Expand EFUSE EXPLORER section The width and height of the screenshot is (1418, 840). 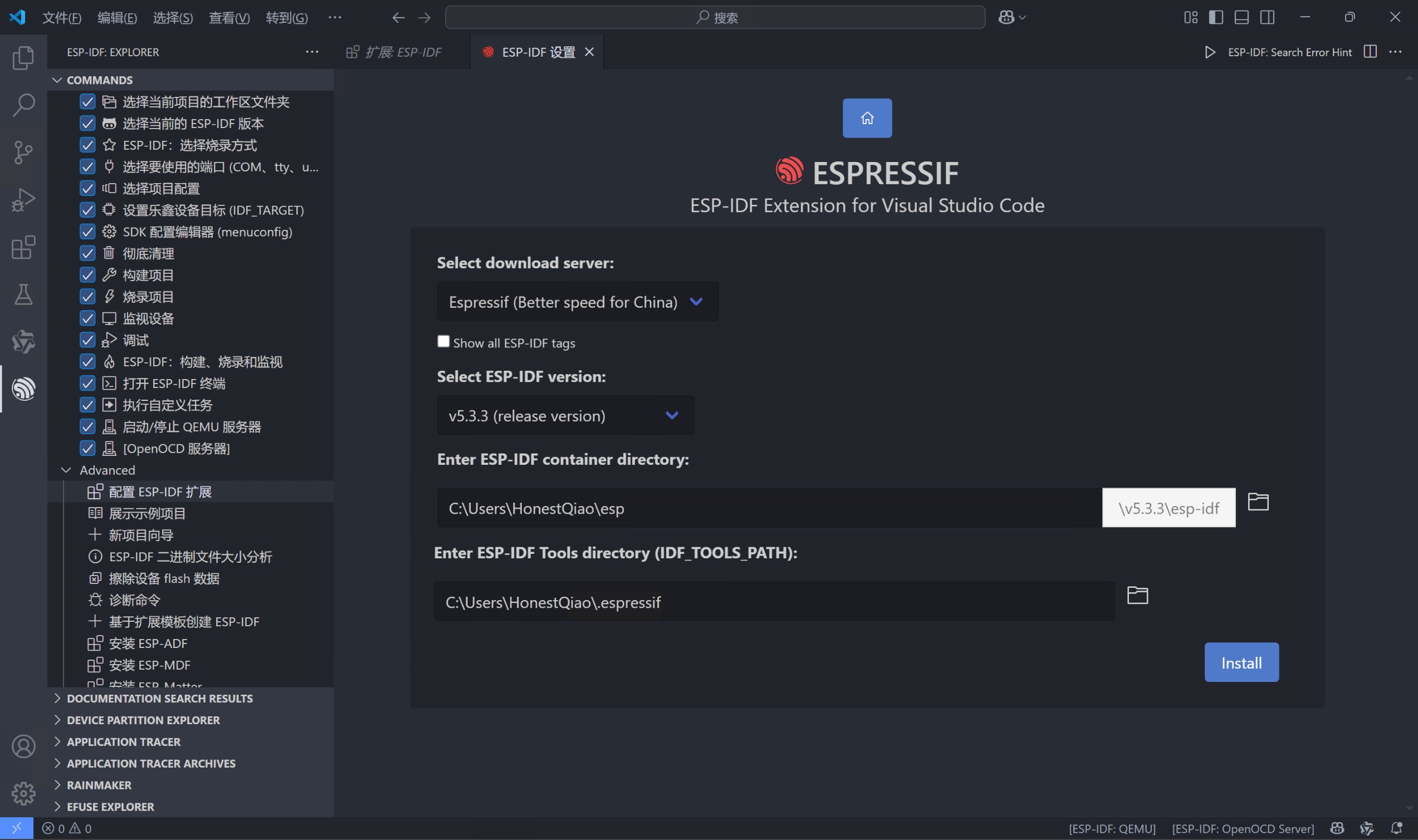pos(191,807)
